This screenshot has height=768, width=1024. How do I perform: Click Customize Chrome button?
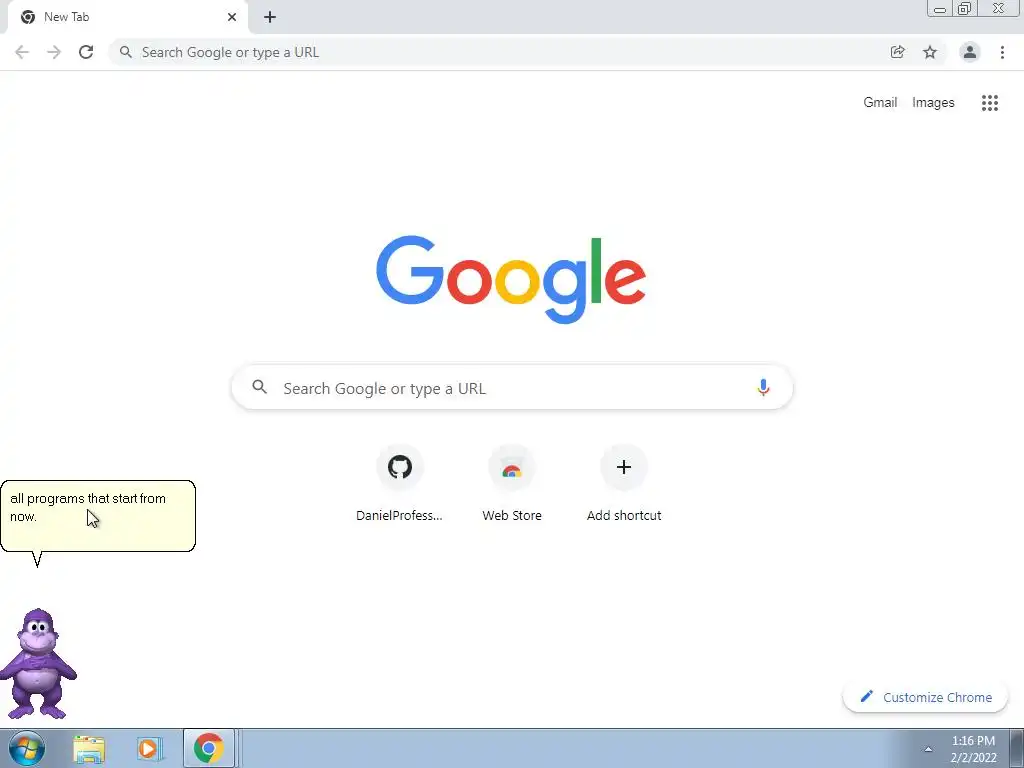point(925,697)
